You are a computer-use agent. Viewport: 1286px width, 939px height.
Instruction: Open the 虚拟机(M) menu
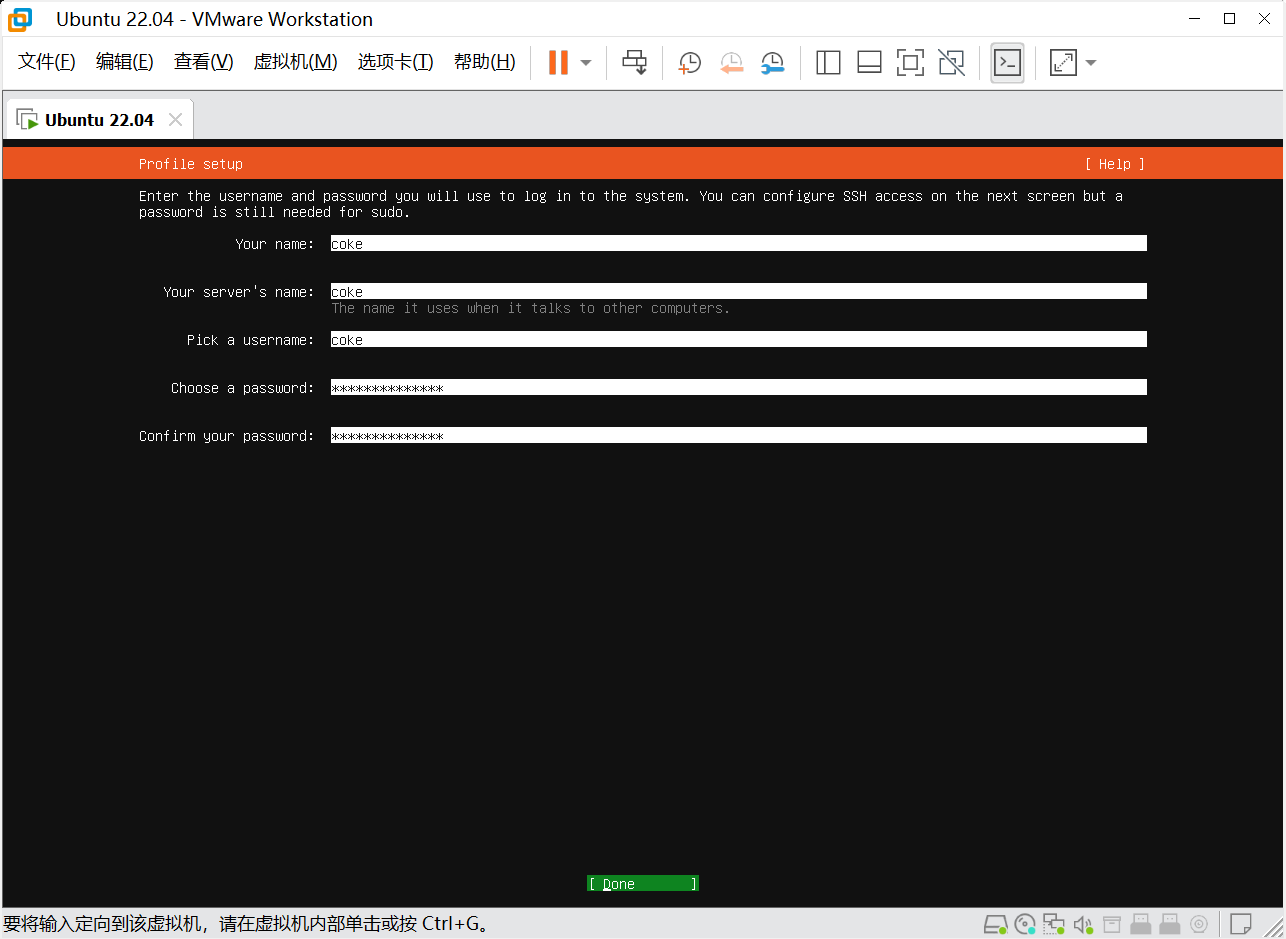(x=295, y=62)
